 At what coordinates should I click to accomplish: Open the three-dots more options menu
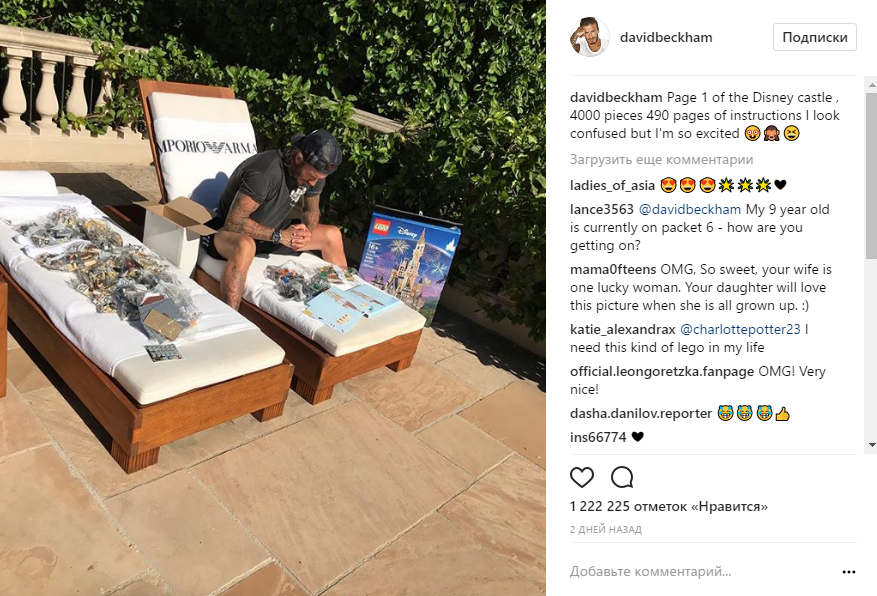coord(848,571)
